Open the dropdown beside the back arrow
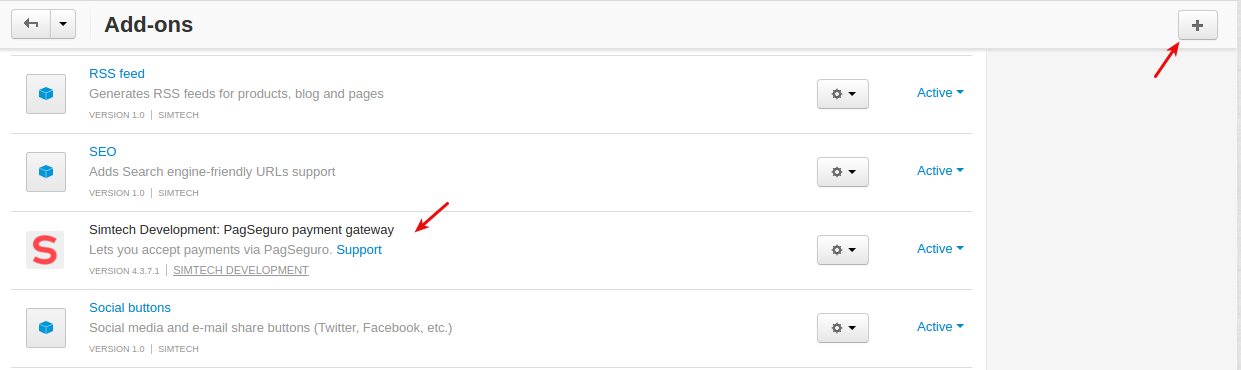Screen dimensions: 1241x370 pyautogui.click(x=63, y=25)
